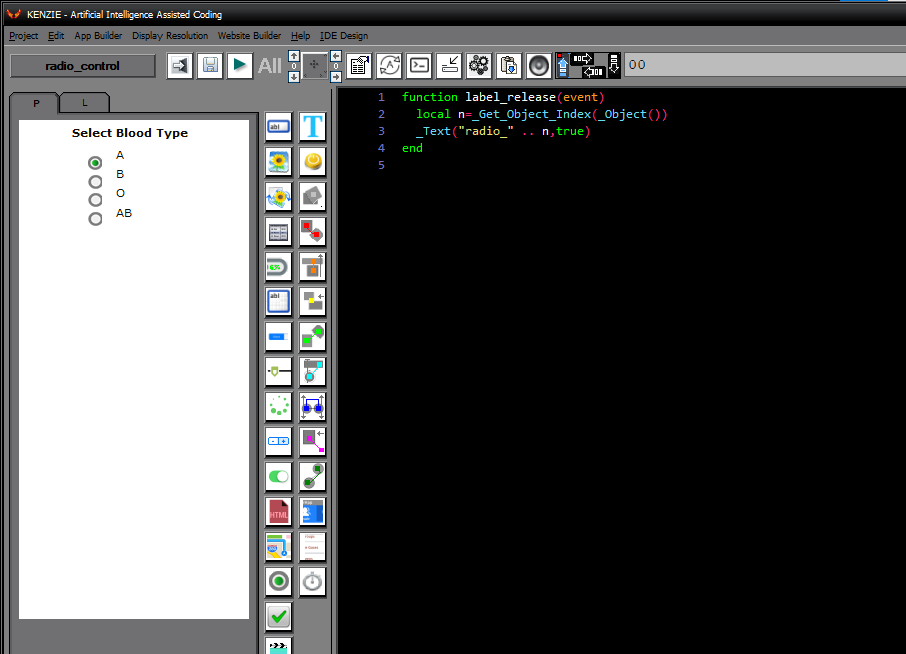Add the green toggle switch widget
906x654 pixels.
coord(279,477)
